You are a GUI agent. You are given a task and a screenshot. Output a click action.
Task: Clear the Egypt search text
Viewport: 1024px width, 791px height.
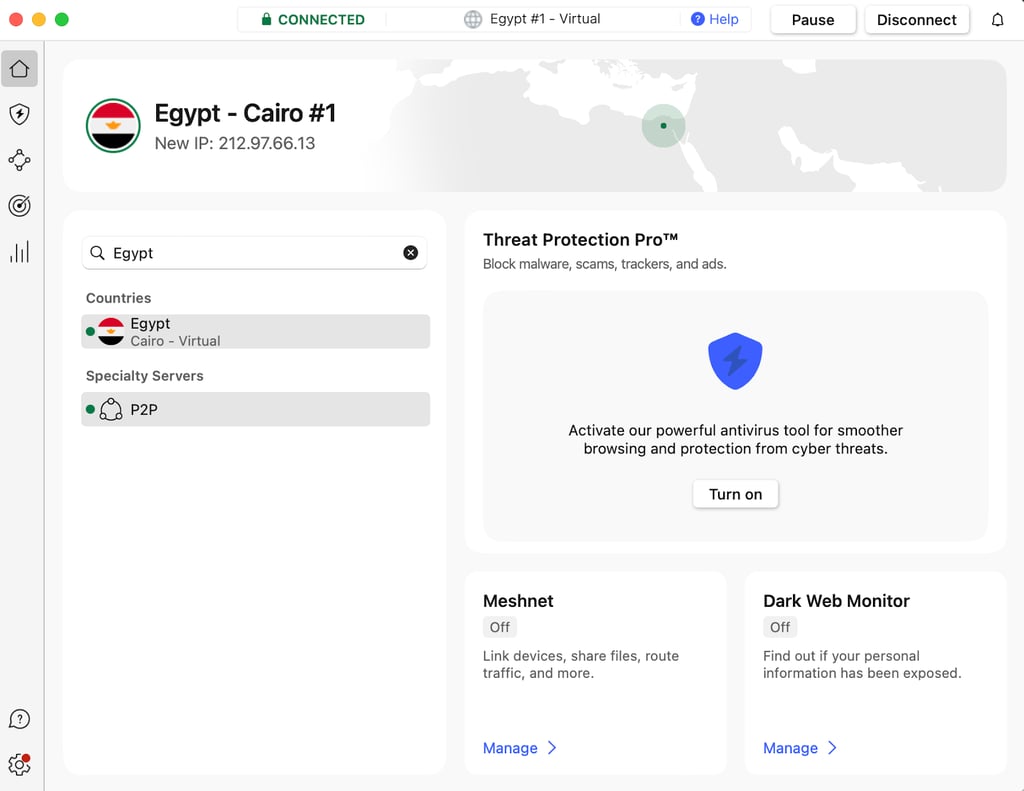pyautogui.click(x=411, y=253)
